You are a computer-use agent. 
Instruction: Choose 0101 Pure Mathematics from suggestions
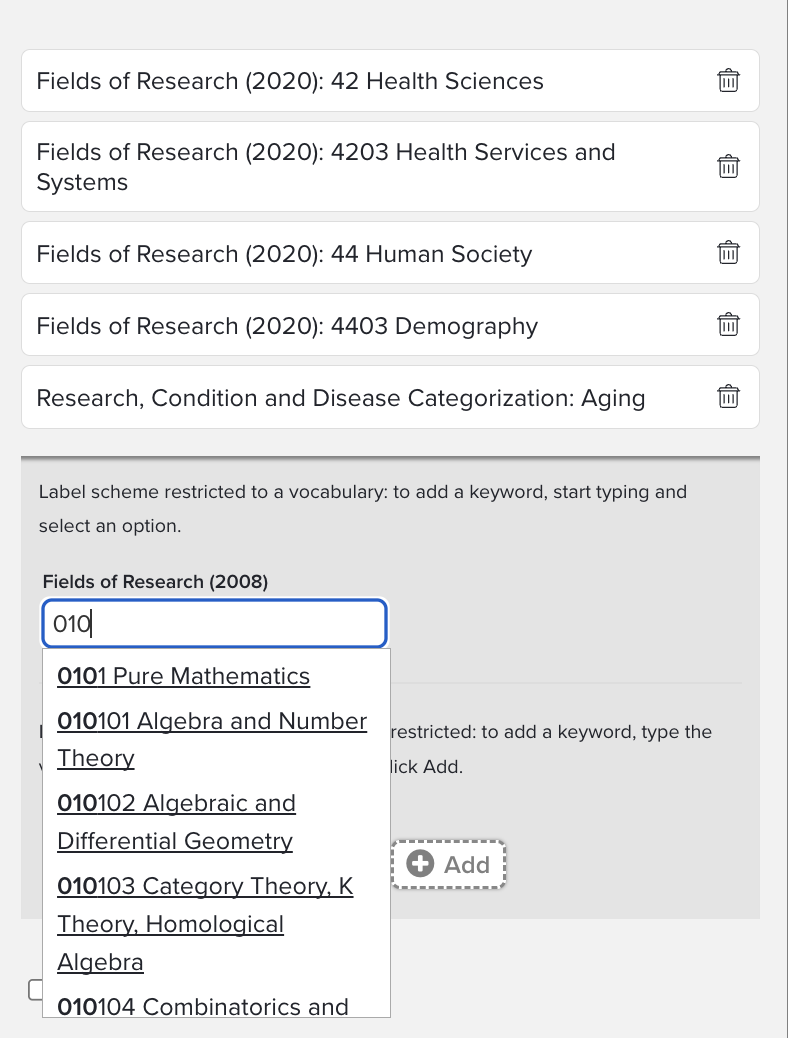coord(184,676)
